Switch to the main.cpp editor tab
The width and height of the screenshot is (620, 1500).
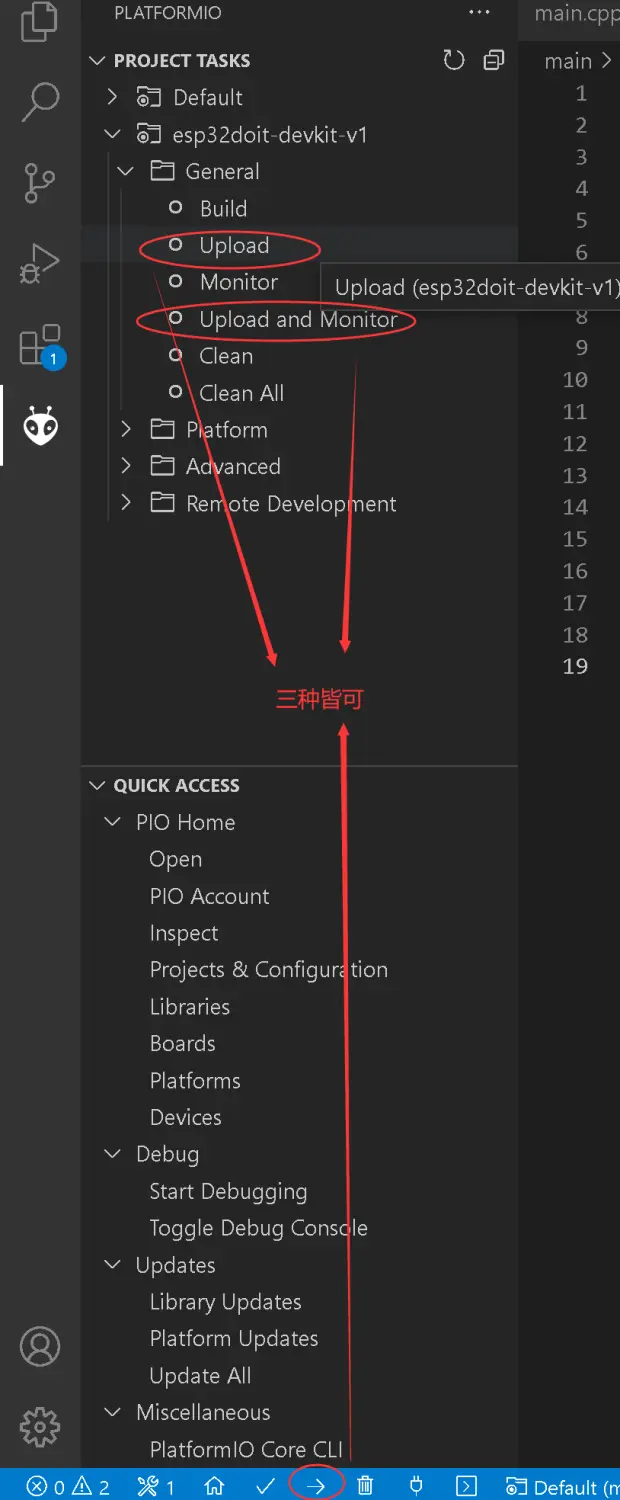click(575, 14)
